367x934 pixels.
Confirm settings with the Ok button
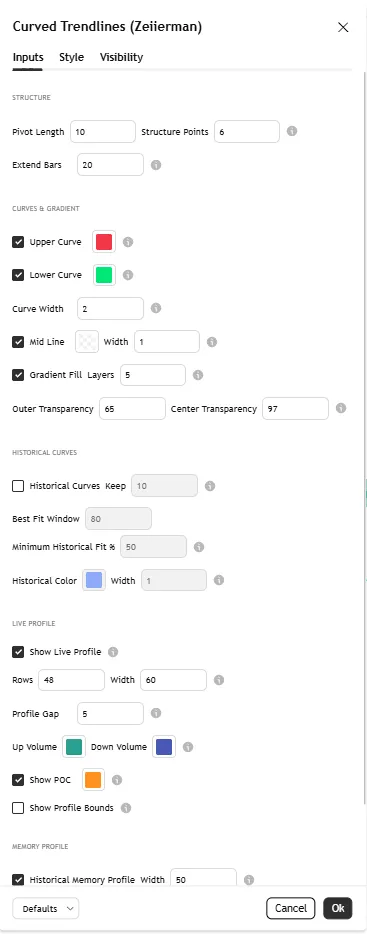coord(338,908)
